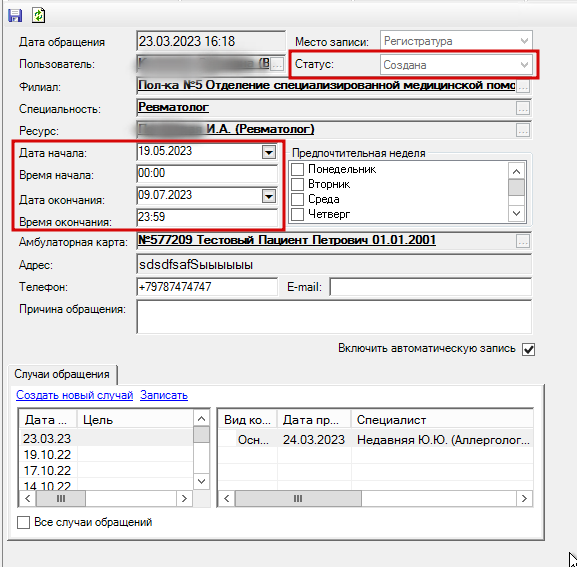Click the blue floppy disk save icon

click(x=15, y=15)
